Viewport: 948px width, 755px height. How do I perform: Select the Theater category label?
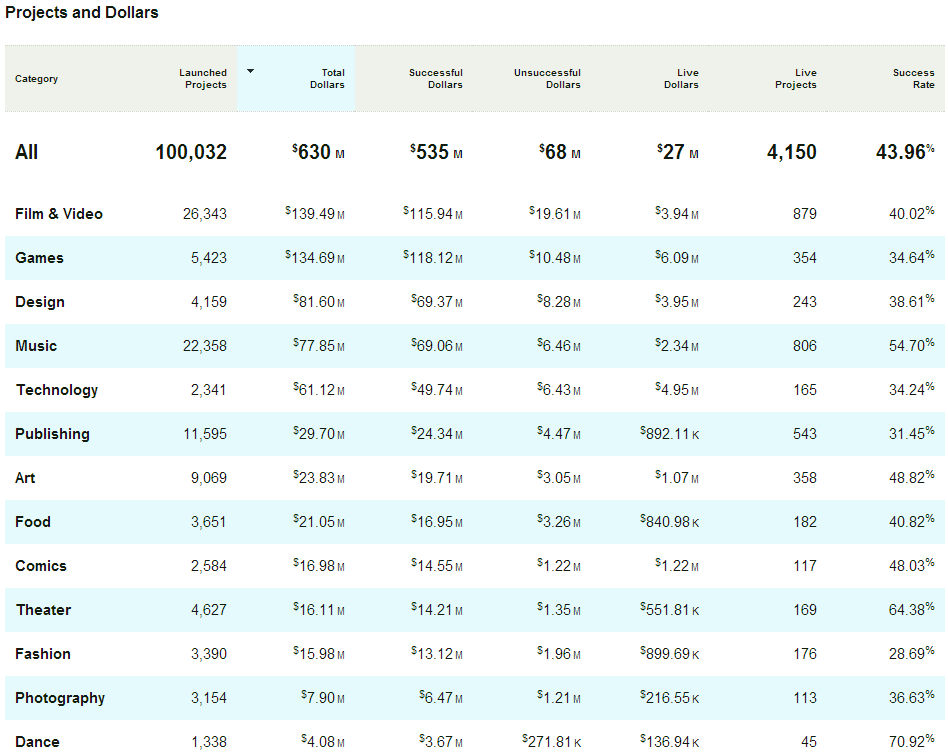[44, 610]
